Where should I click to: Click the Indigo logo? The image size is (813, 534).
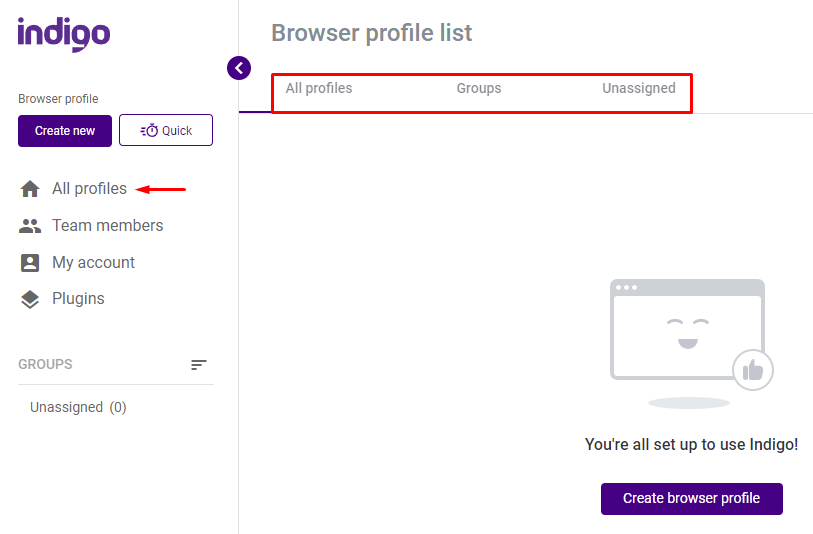64,34
